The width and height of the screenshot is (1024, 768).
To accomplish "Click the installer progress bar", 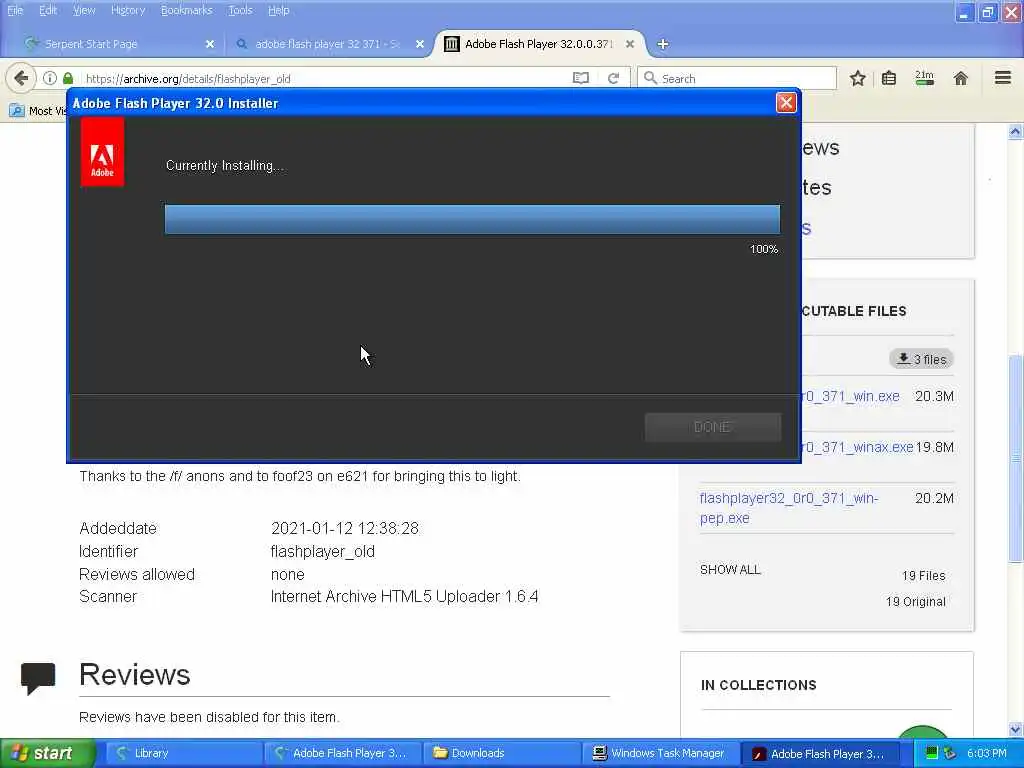I will coord(472,219).
